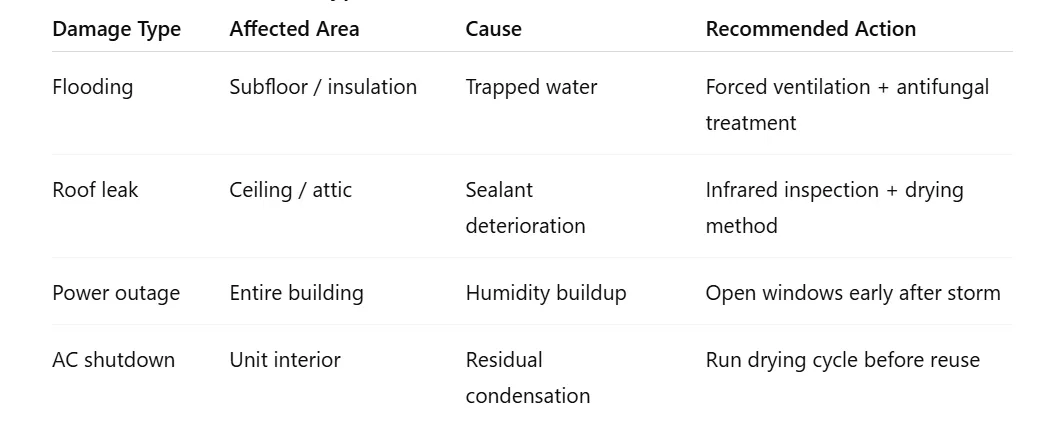1037x436 pixels.
Task: Click the Entire building cell
Action: (x=296, y=293)
